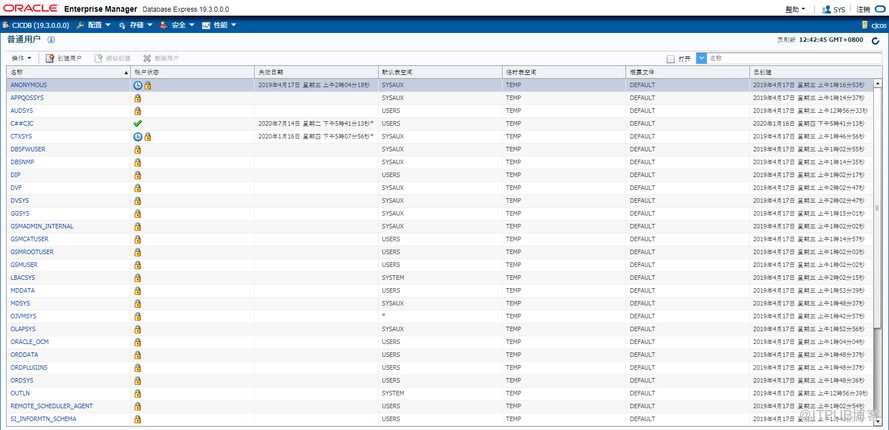Open the blue search field selector dropdown
The width and height of the screenshot is (889, 430).
701,58
